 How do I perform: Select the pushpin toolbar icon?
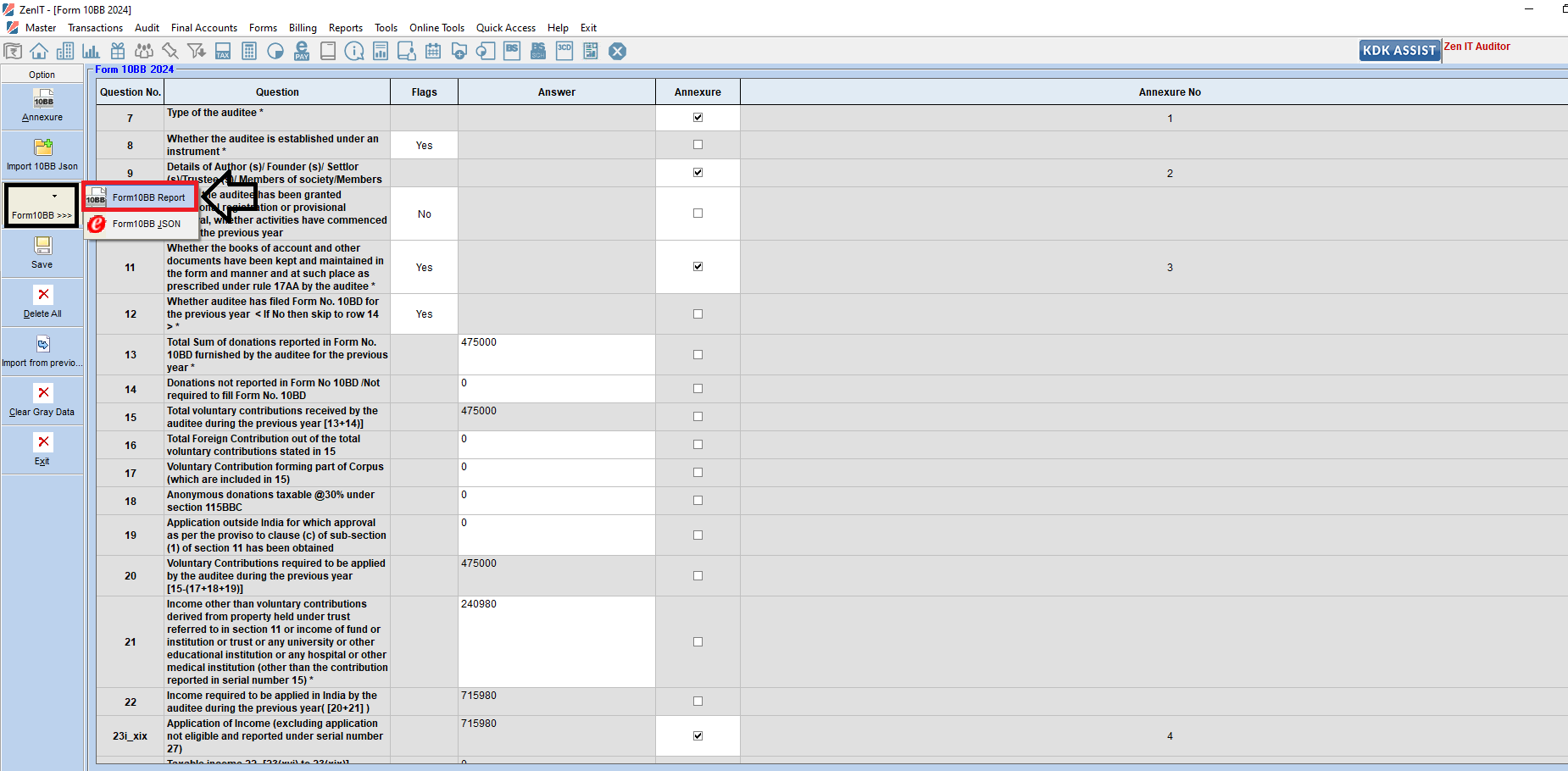(170, 52)
